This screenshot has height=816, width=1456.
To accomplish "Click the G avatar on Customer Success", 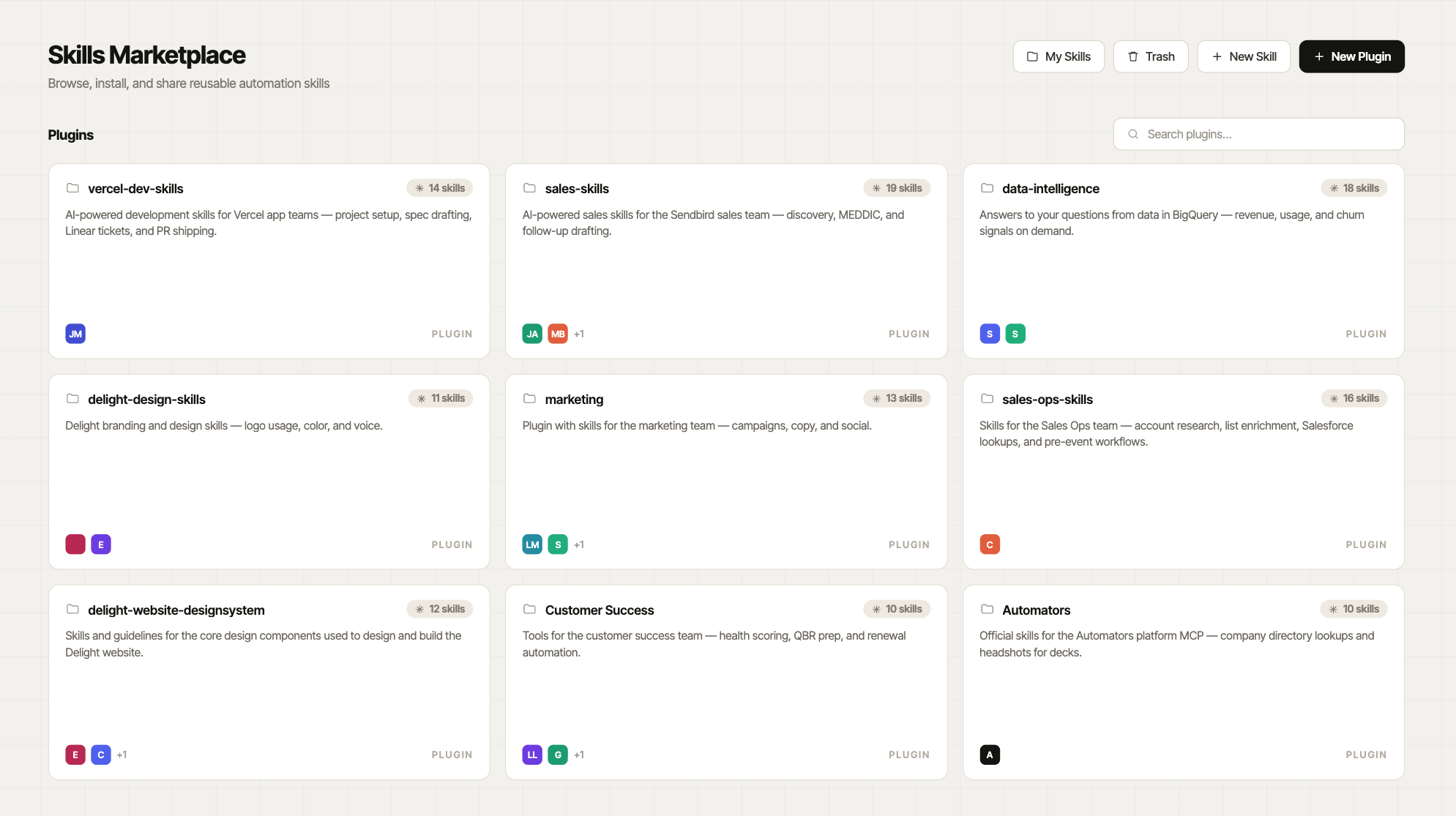I will click(558, 755).
